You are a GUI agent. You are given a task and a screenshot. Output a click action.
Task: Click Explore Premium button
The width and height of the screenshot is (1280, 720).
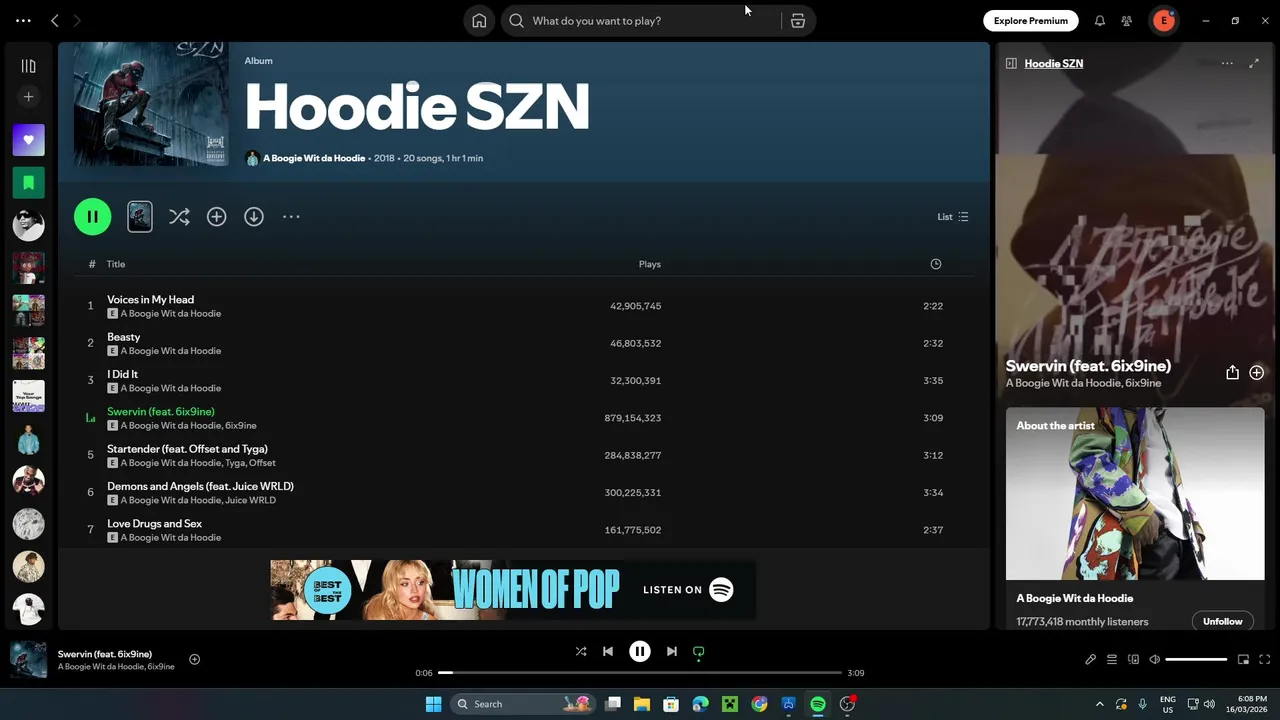pos(1030,21)
